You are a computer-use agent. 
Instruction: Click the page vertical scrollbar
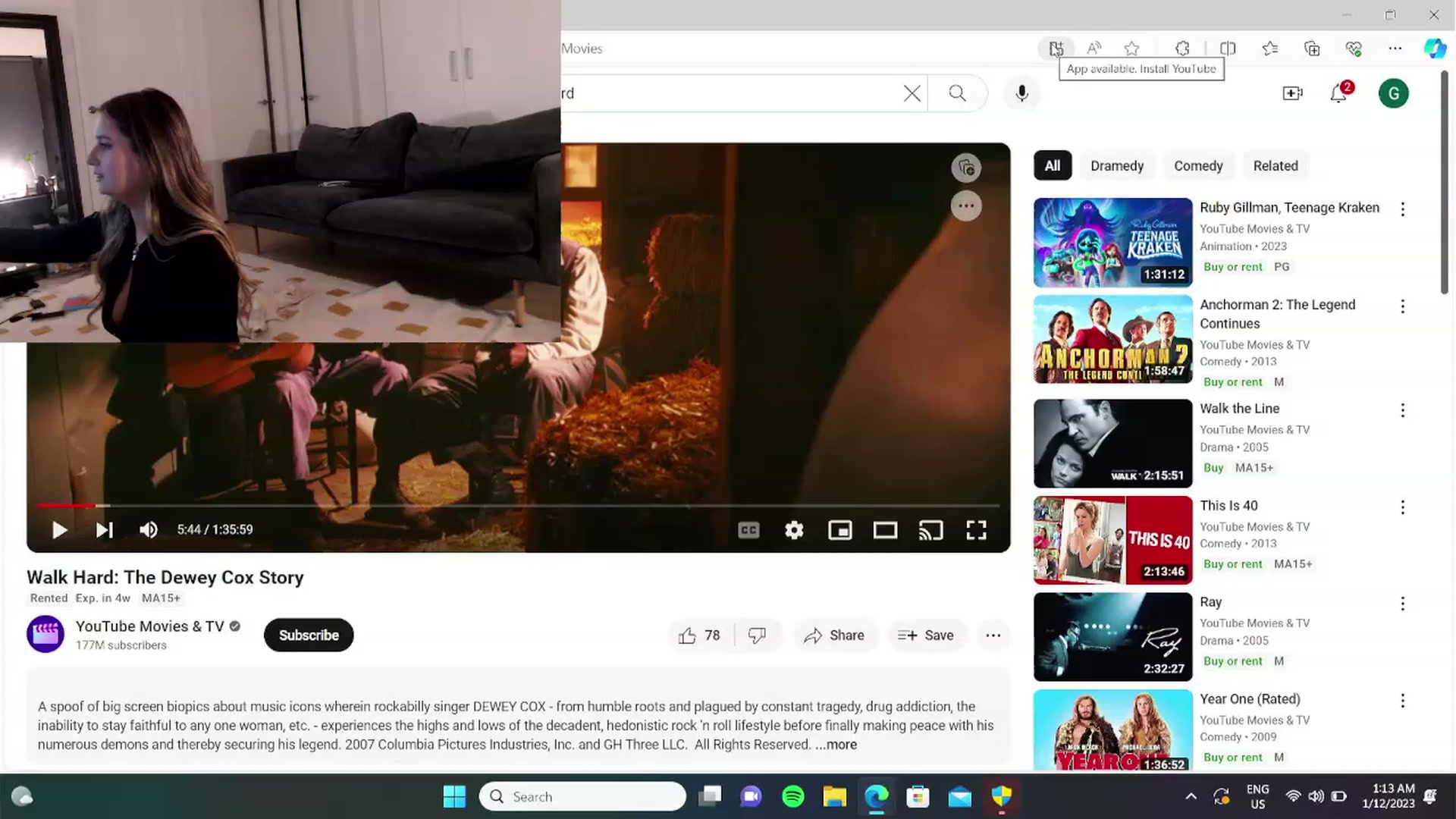(x=1445, y=182)
